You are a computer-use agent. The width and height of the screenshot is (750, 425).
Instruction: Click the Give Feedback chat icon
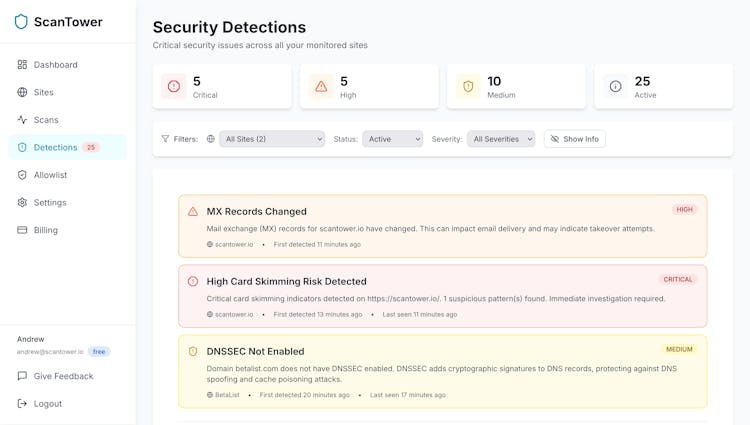[x=22, y=376]
